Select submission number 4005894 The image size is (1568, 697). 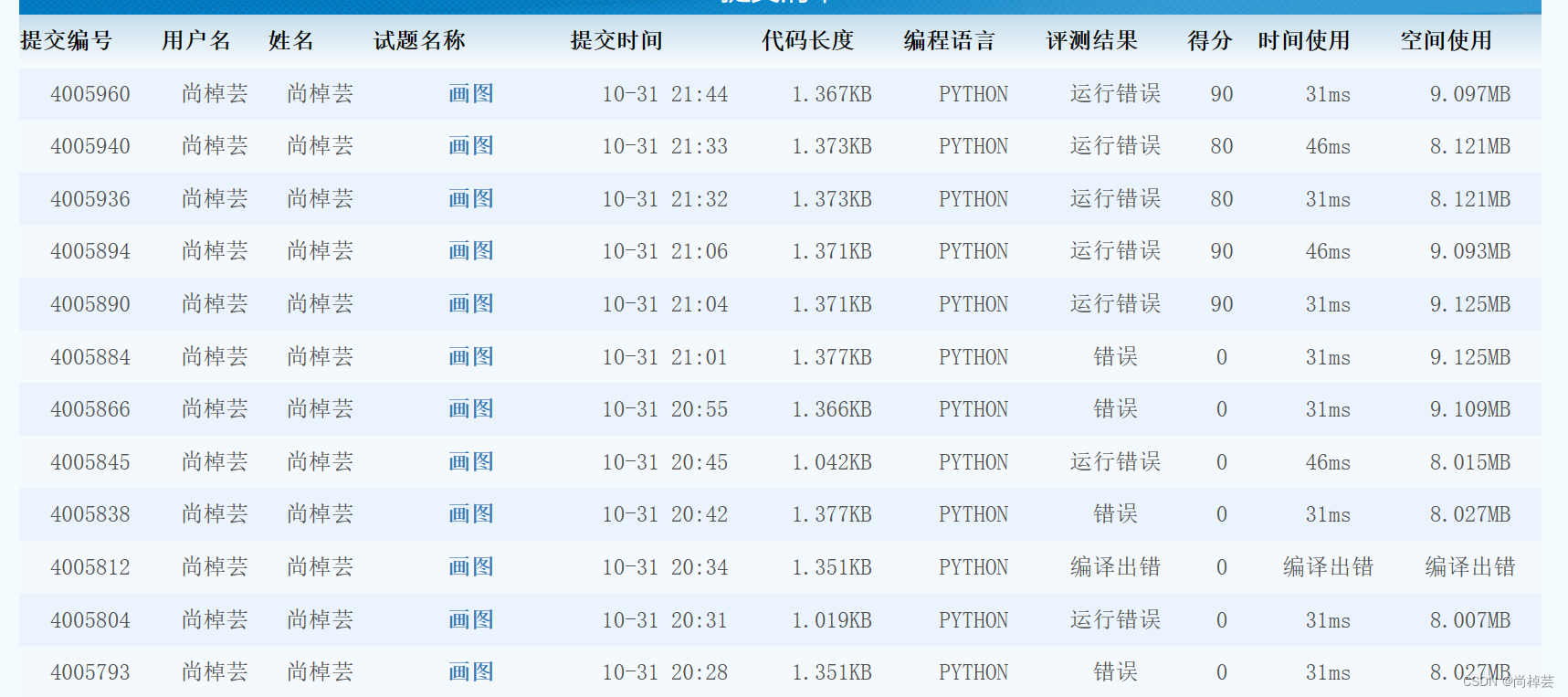click(90, 251)
